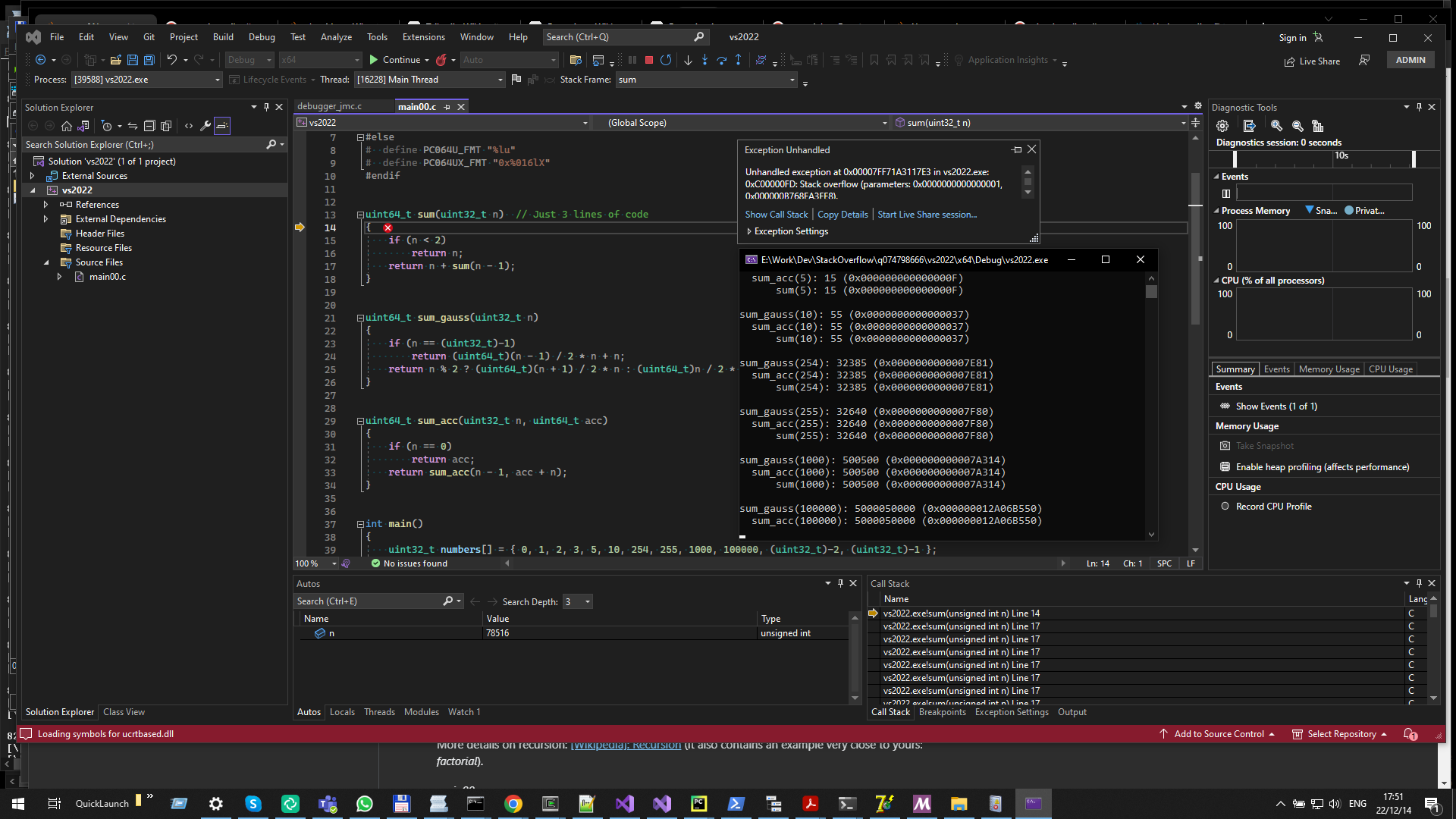This screenshot has width=1456, height=819.
Task: Click the Step Into arrow icon
Action: [x=705, y=60]
